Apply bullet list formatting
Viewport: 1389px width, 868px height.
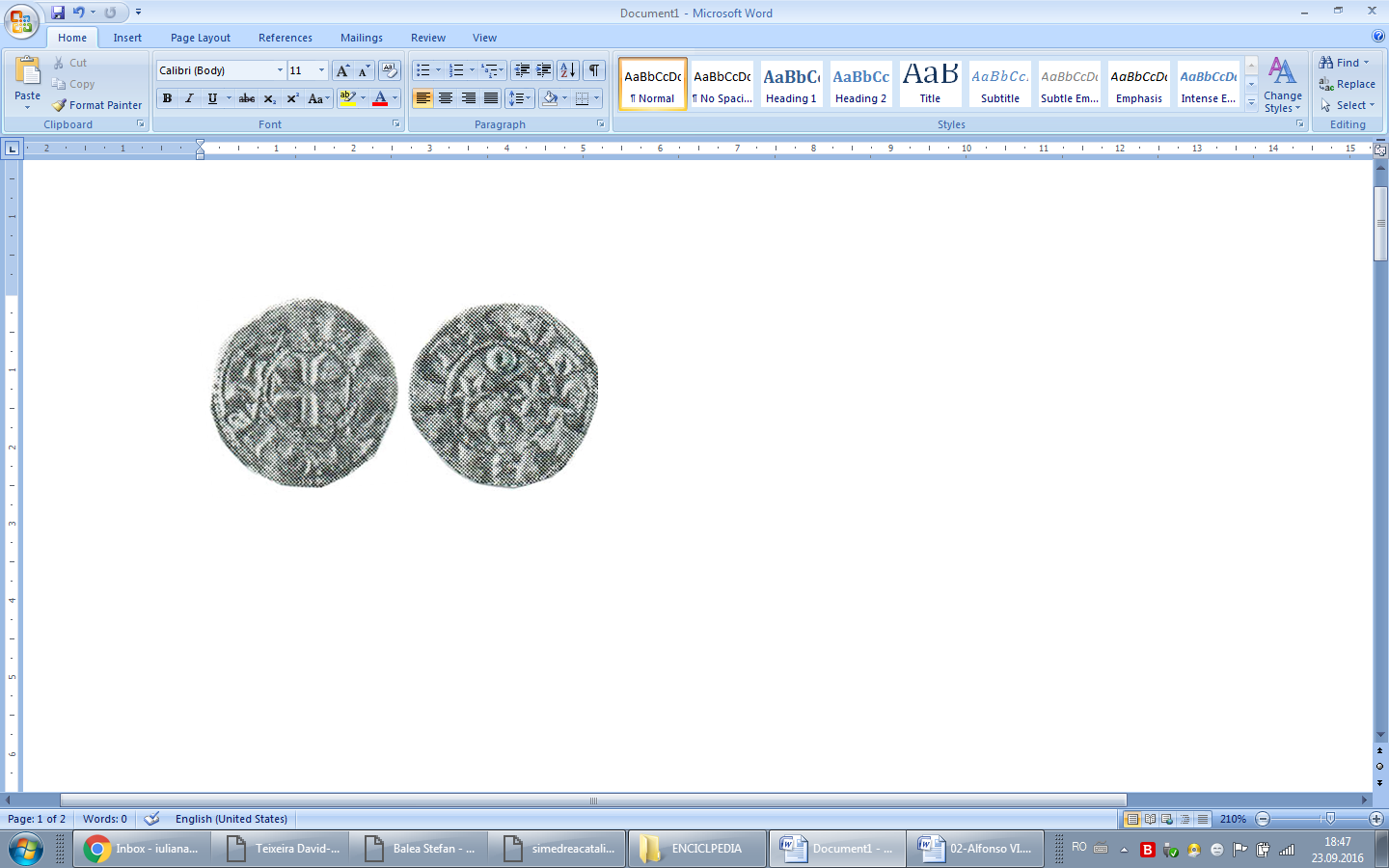coord(422,70)
